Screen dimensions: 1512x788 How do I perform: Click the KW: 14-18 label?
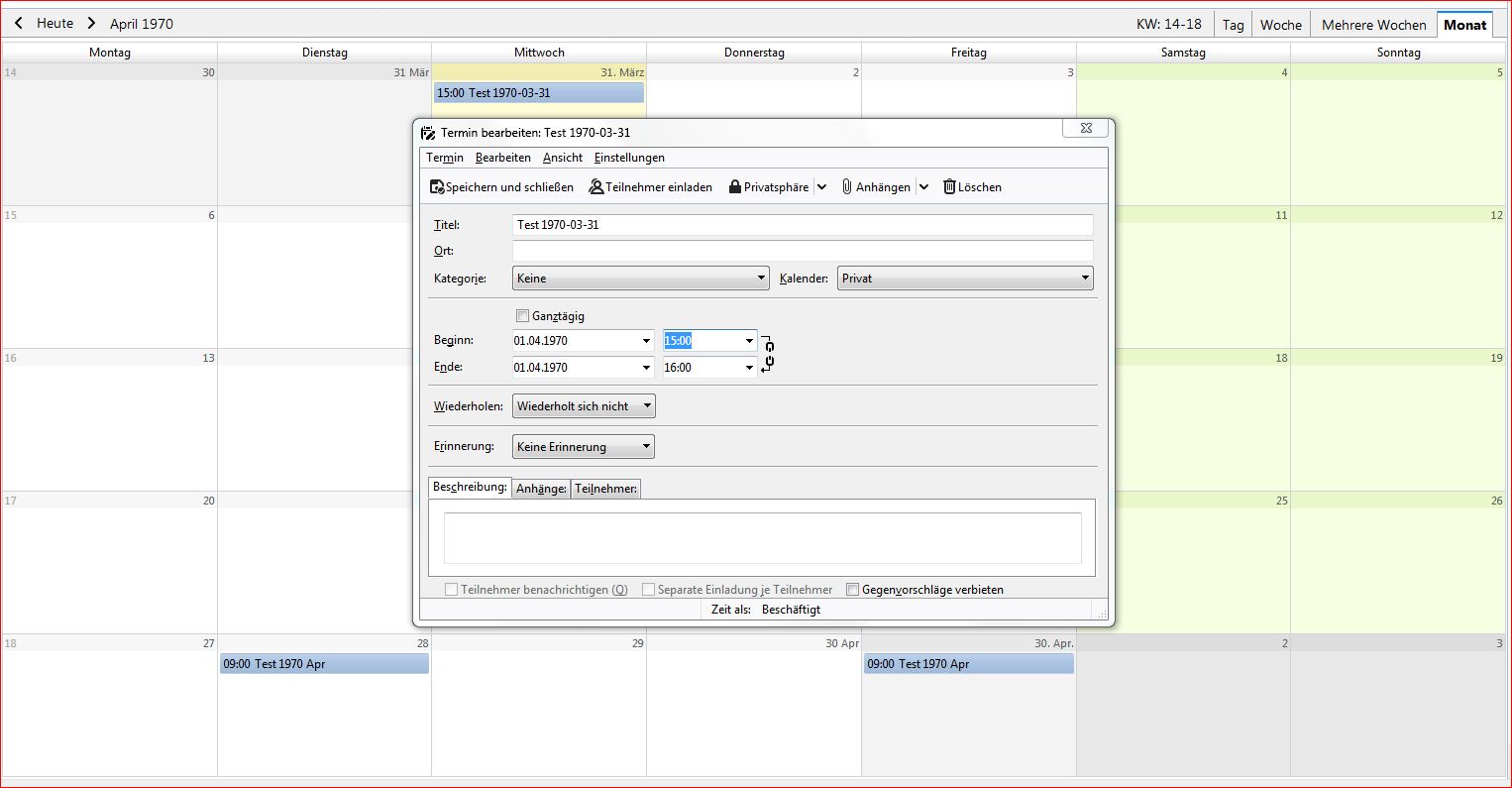click(1169, 24)
